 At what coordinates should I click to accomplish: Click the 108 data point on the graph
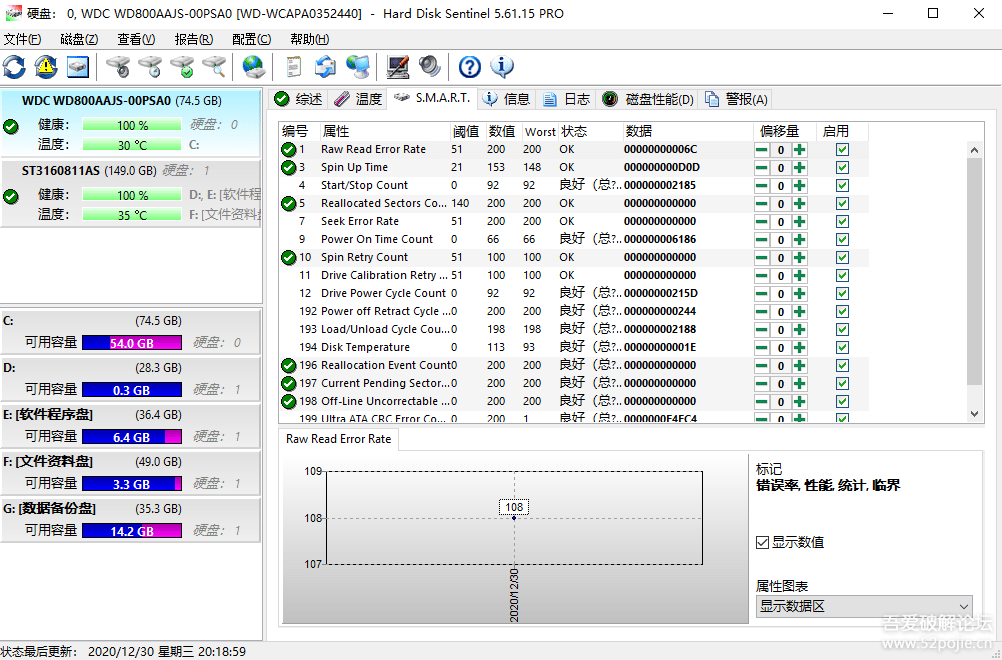click(514, 518)
